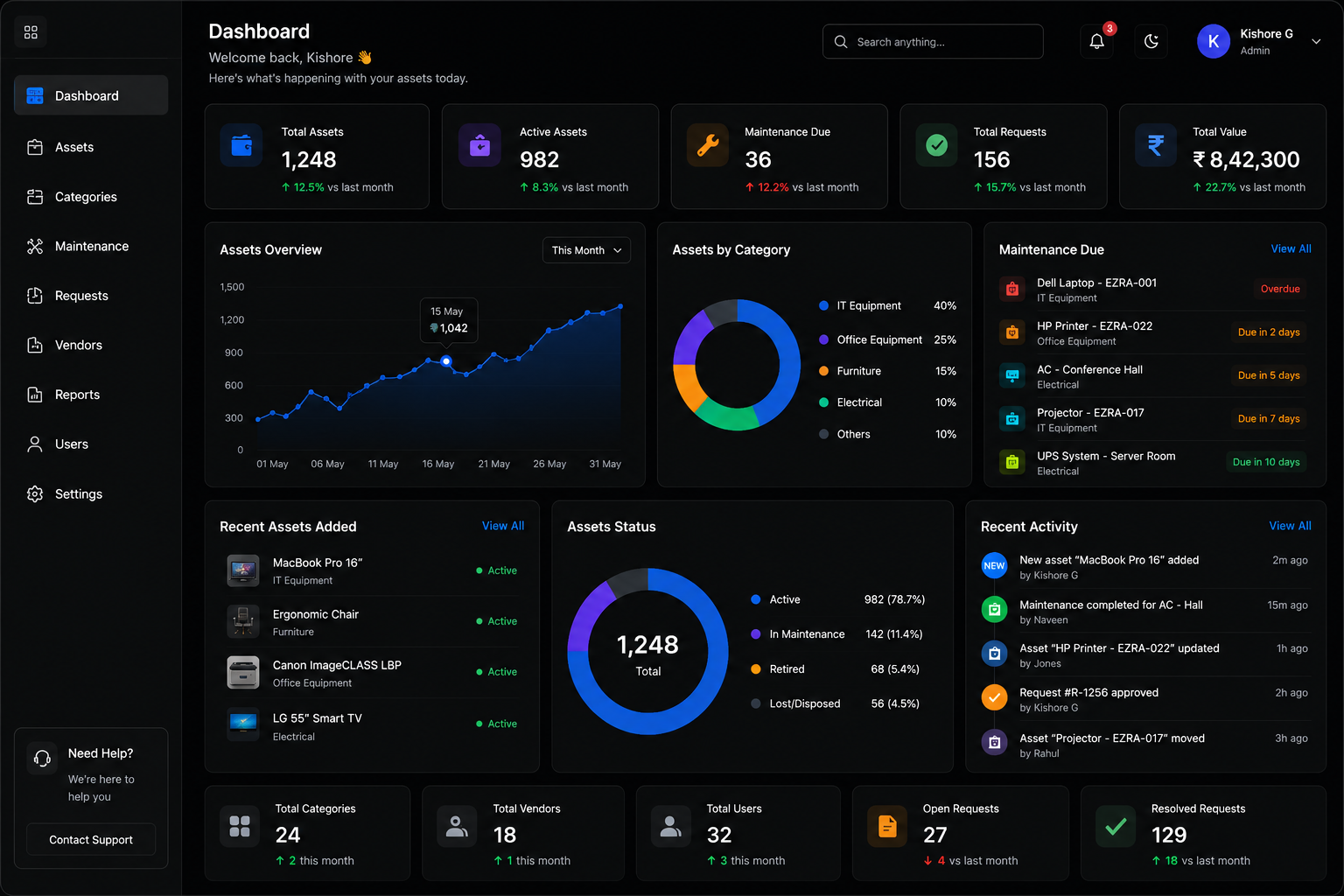Click the Open Requests document icon
The height and width of the screenshot is (896, 1344).
887,826
